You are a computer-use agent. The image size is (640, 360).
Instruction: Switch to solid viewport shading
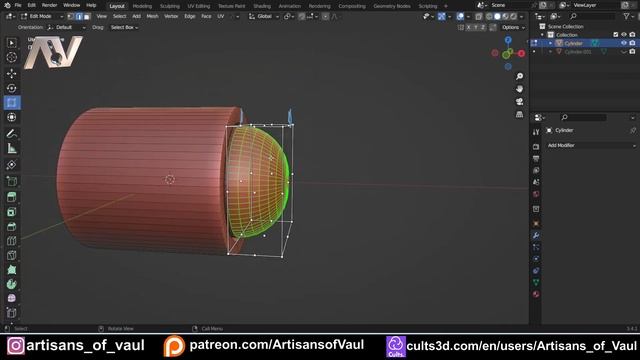pos(497,17)
